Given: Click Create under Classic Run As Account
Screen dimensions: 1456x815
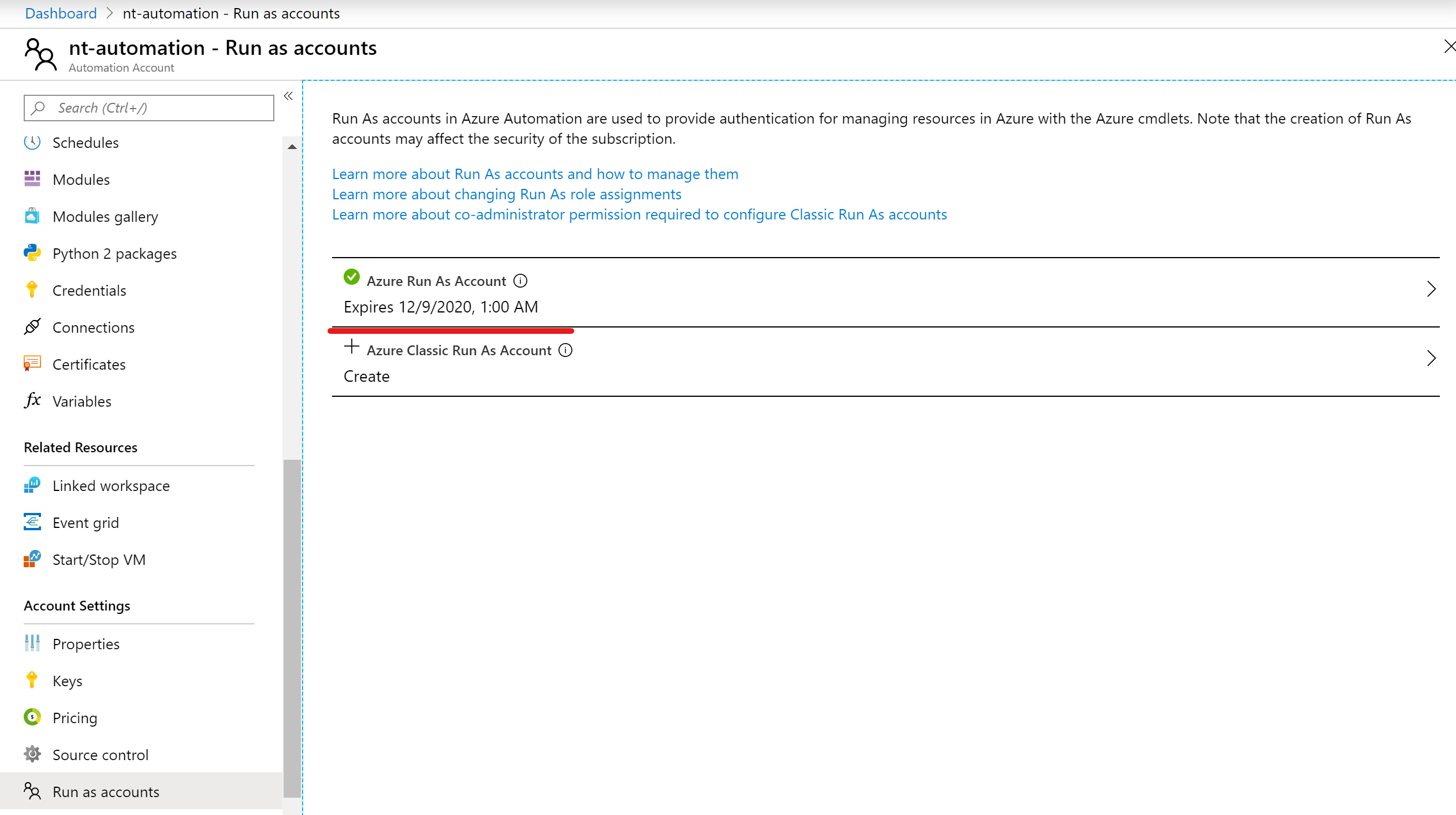Looking at the screenshot, I should coord(367,377).
